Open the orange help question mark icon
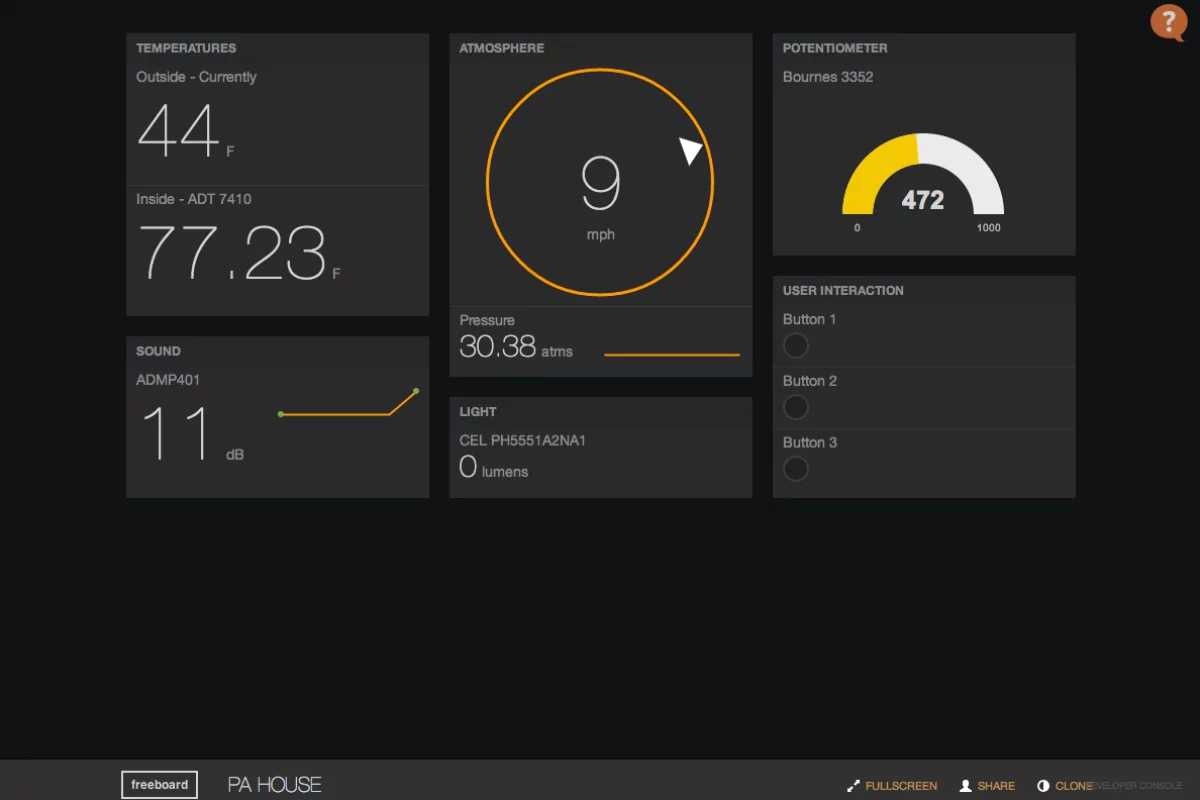Image resolution: width=1200 pixels, height=800 pixels. pyautogui.click(x=1167, y=22)
